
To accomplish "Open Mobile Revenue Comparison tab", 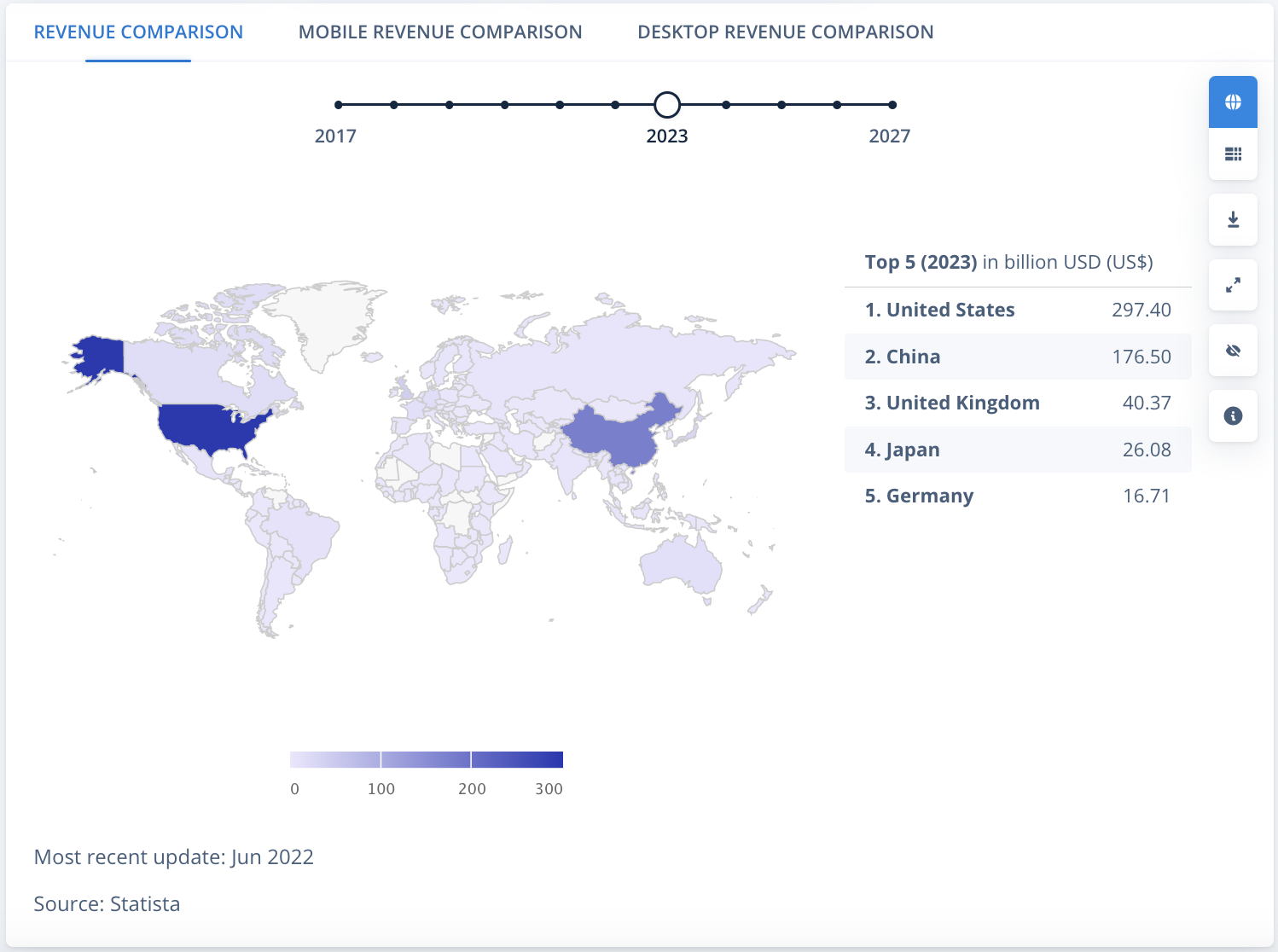I will [x=440, y=32].
